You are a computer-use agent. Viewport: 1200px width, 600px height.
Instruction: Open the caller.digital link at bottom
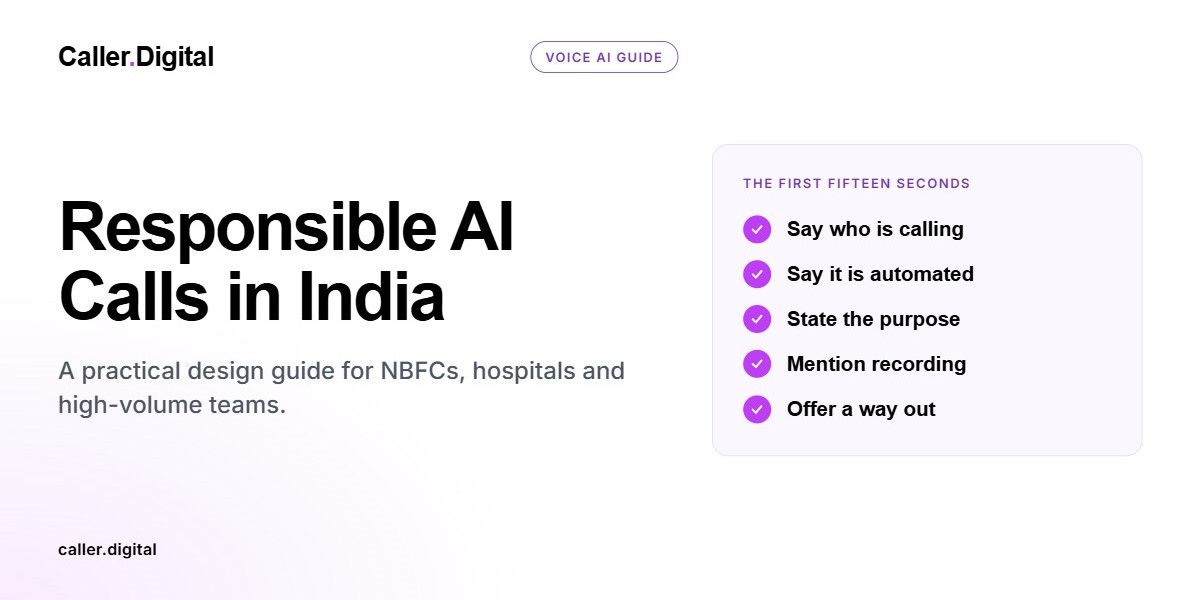[x=107, y=549]
